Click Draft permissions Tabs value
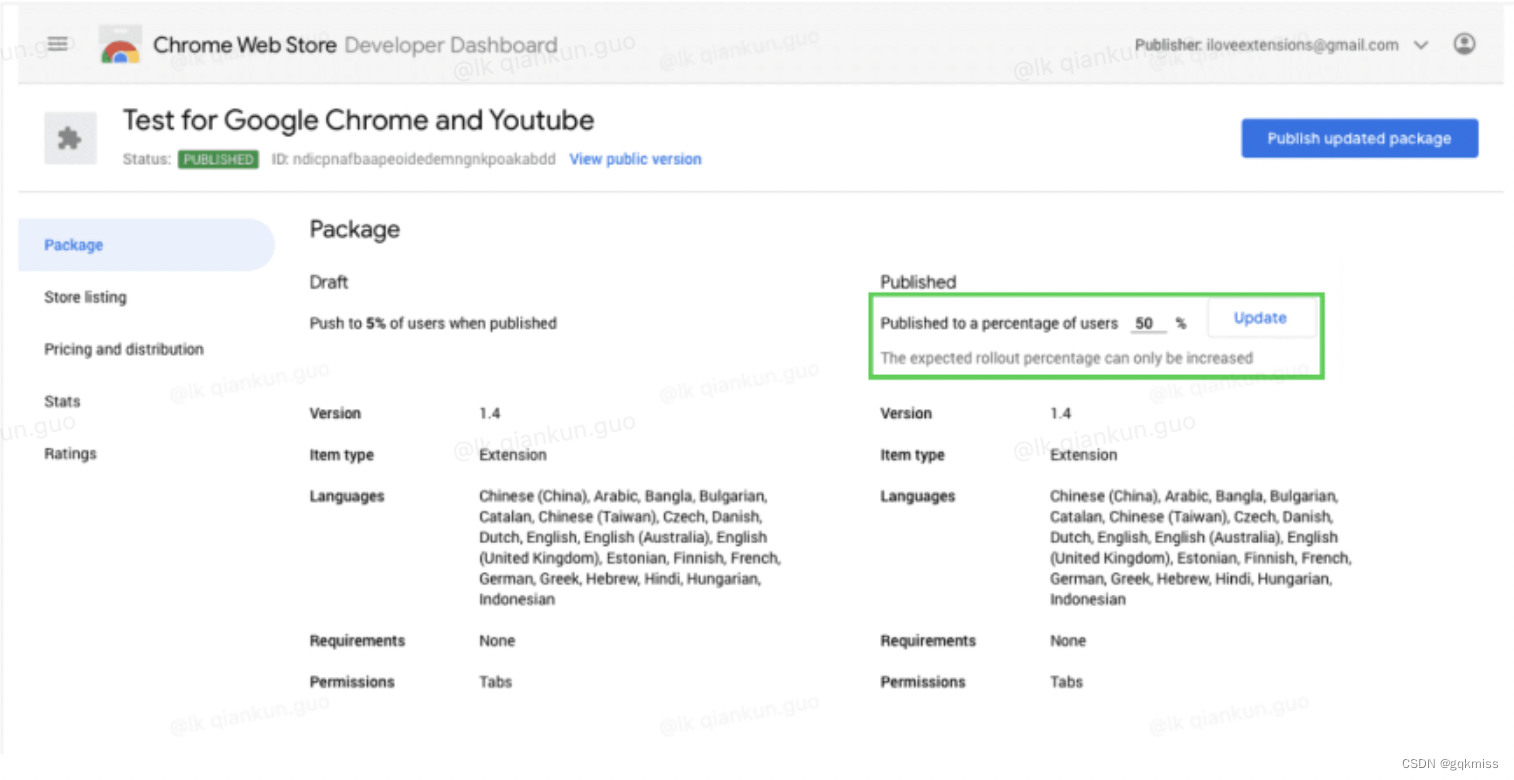This screenshot has height=780, width=1514. 495,682
